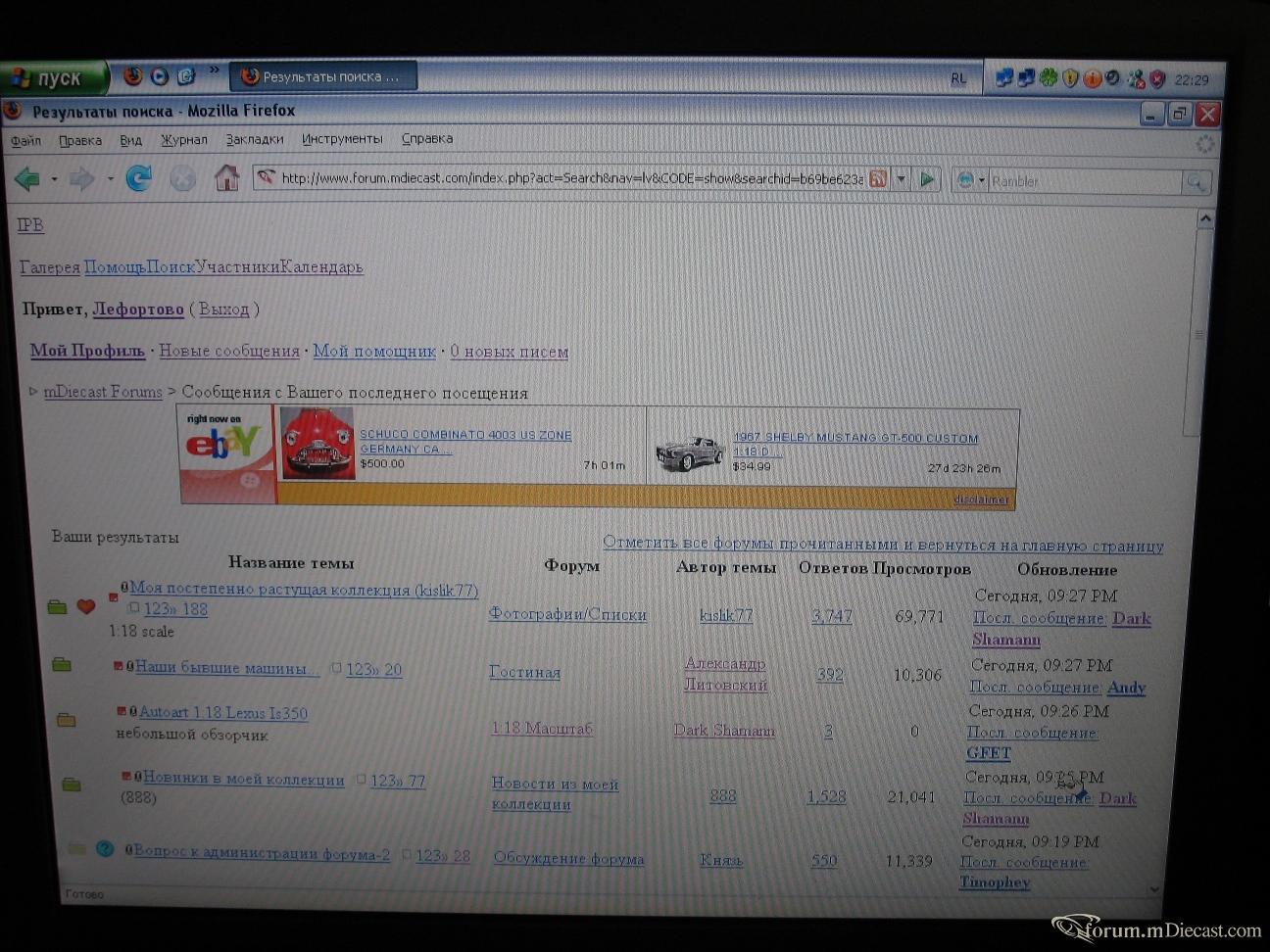Open the IPB link at page top
Screen dimensions: 1270x952
coord(30,224)
